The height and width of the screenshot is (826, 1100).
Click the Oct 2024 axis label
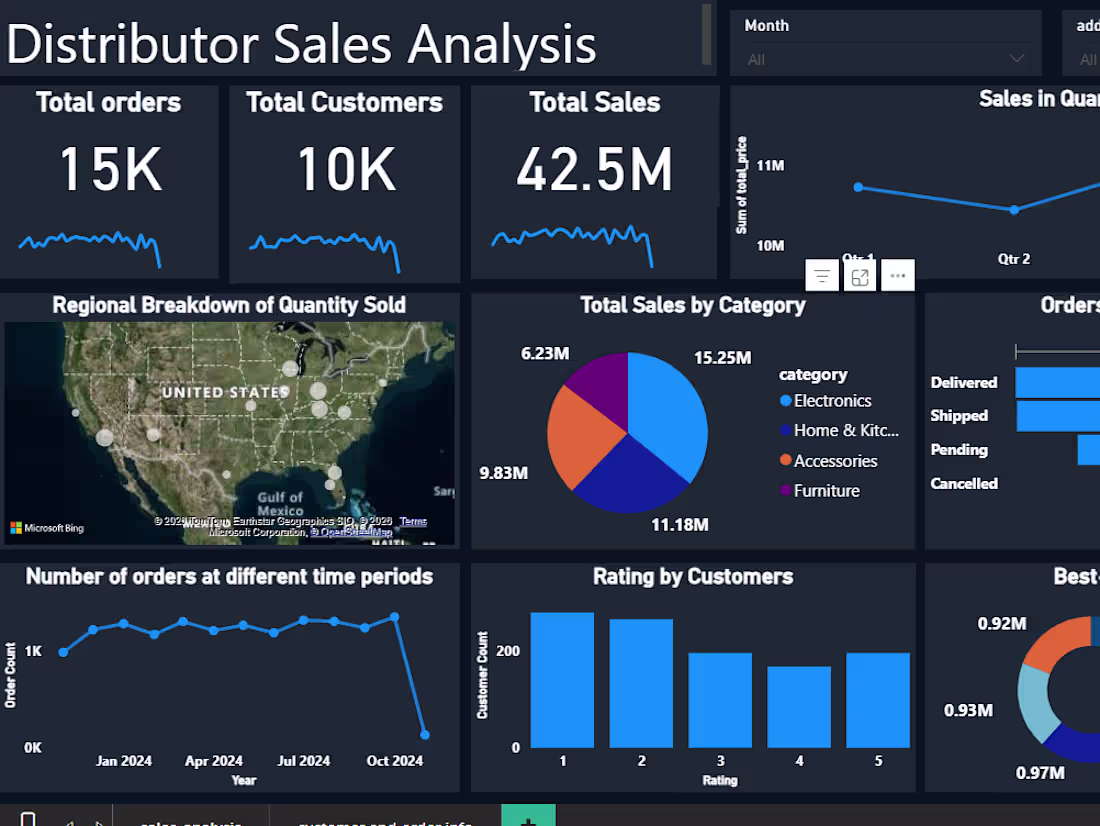(x=394, y=761)
